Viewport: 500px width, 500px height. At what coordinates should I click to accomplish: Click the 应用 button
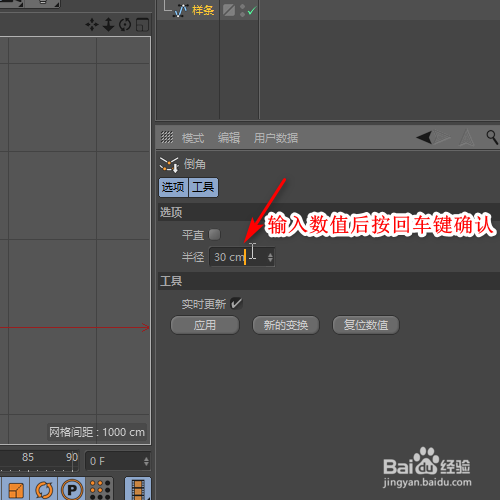coord(205,325)
